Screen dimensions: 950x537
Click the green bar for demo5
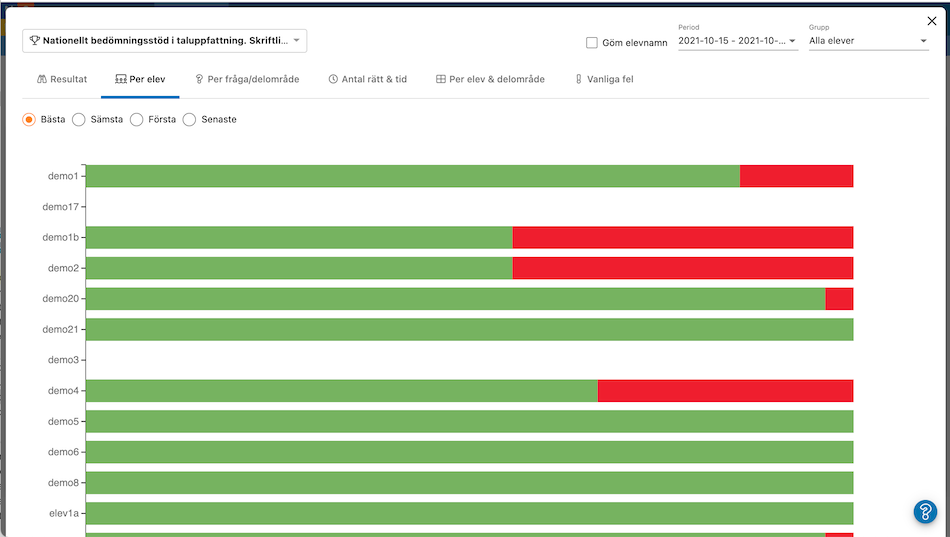pos(470,421)
